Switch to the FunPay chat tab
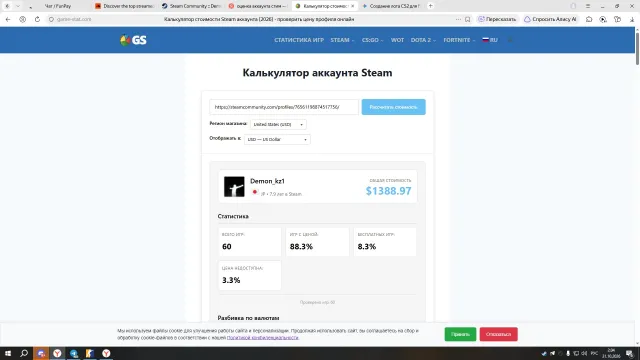 pyautogui.click(x=57, y=6)
